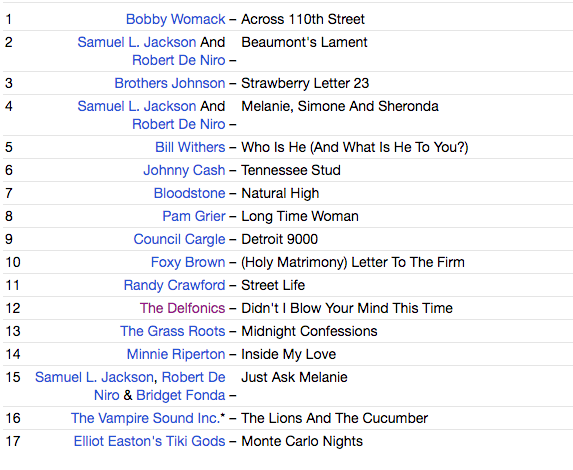Open The Grass Roots artist page

(172, 331)
